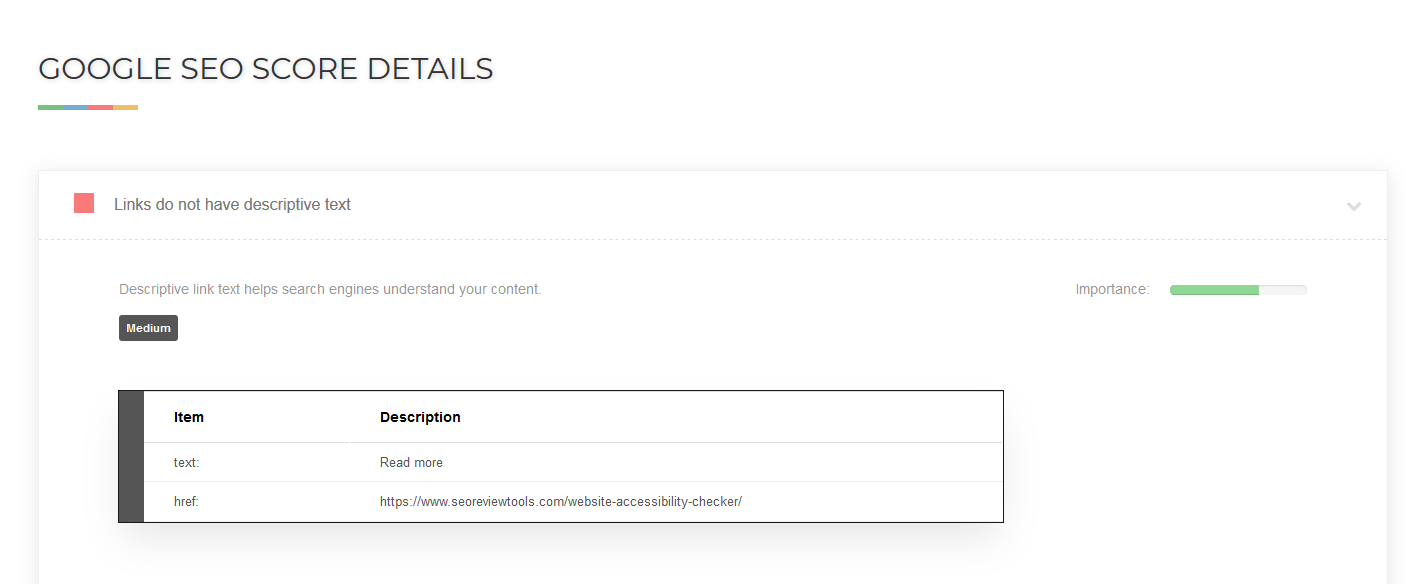Select the Item column header
Image resolution: width=1428 pixels, height=584 pixels.
pyautogui.click(x=189, y=417)
